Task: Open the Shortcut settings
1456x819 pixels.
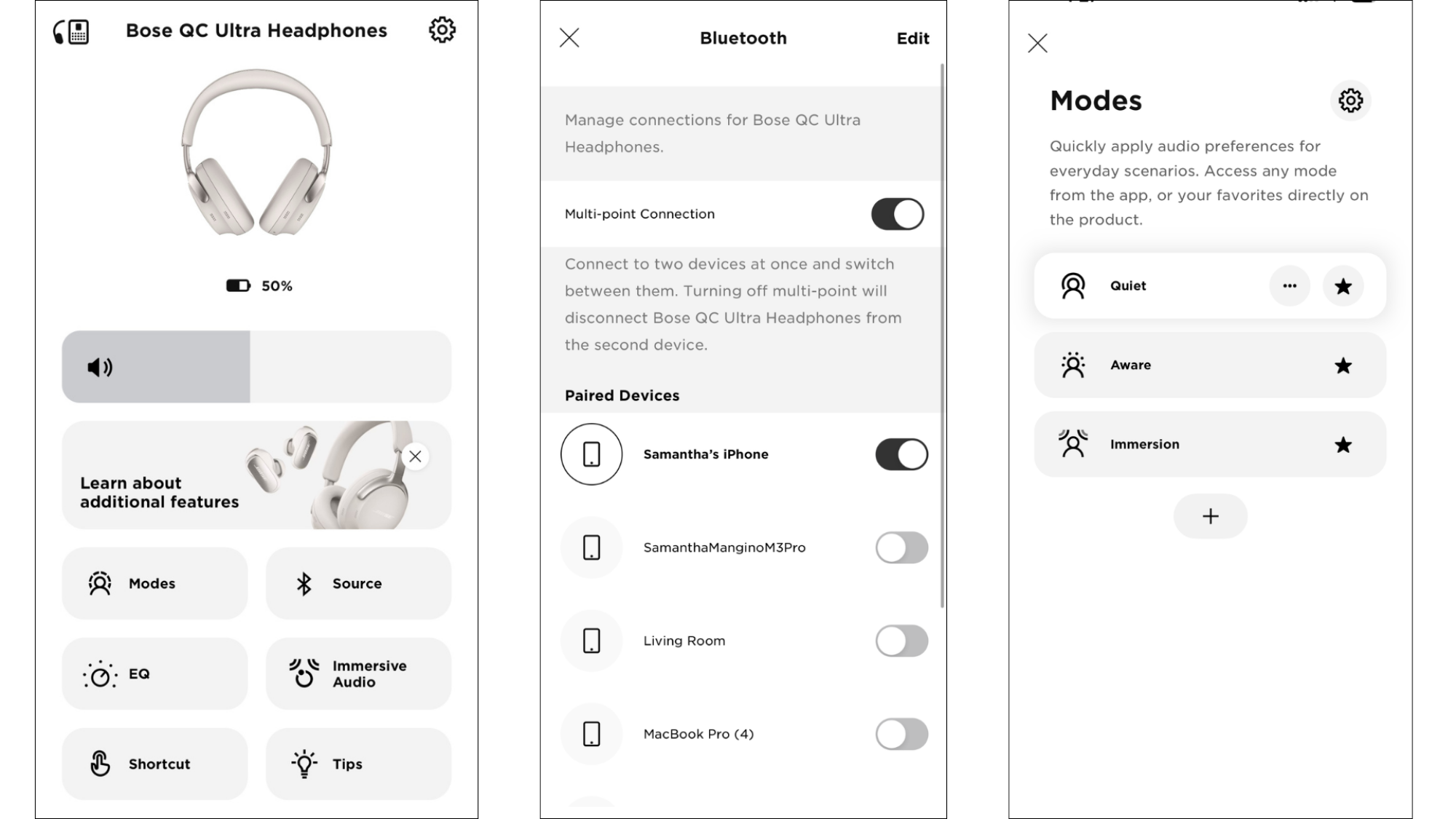Action: pyautogui.click(x=154, y=763)
